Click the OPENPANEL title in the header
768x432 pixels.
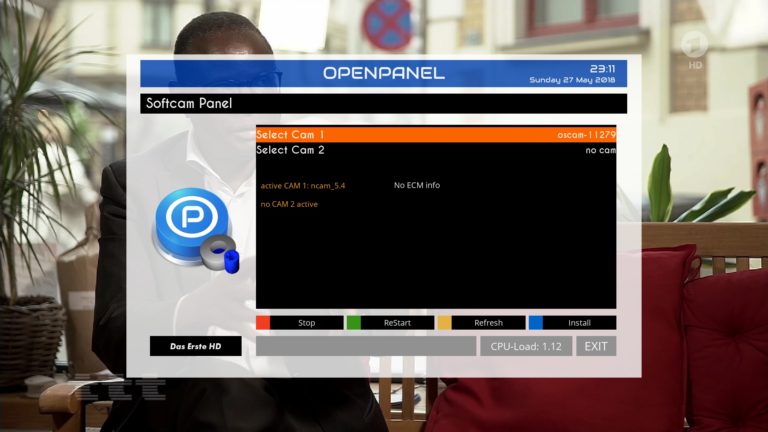tap(384, 73)
